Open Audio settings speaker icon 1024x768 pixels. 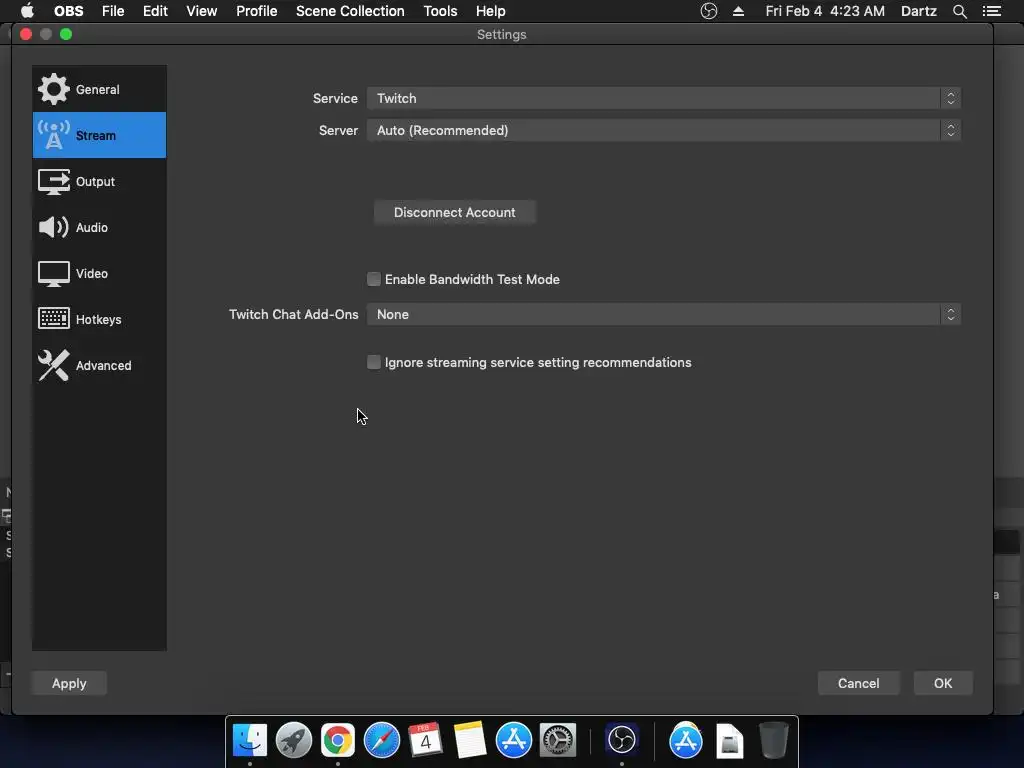54,227
